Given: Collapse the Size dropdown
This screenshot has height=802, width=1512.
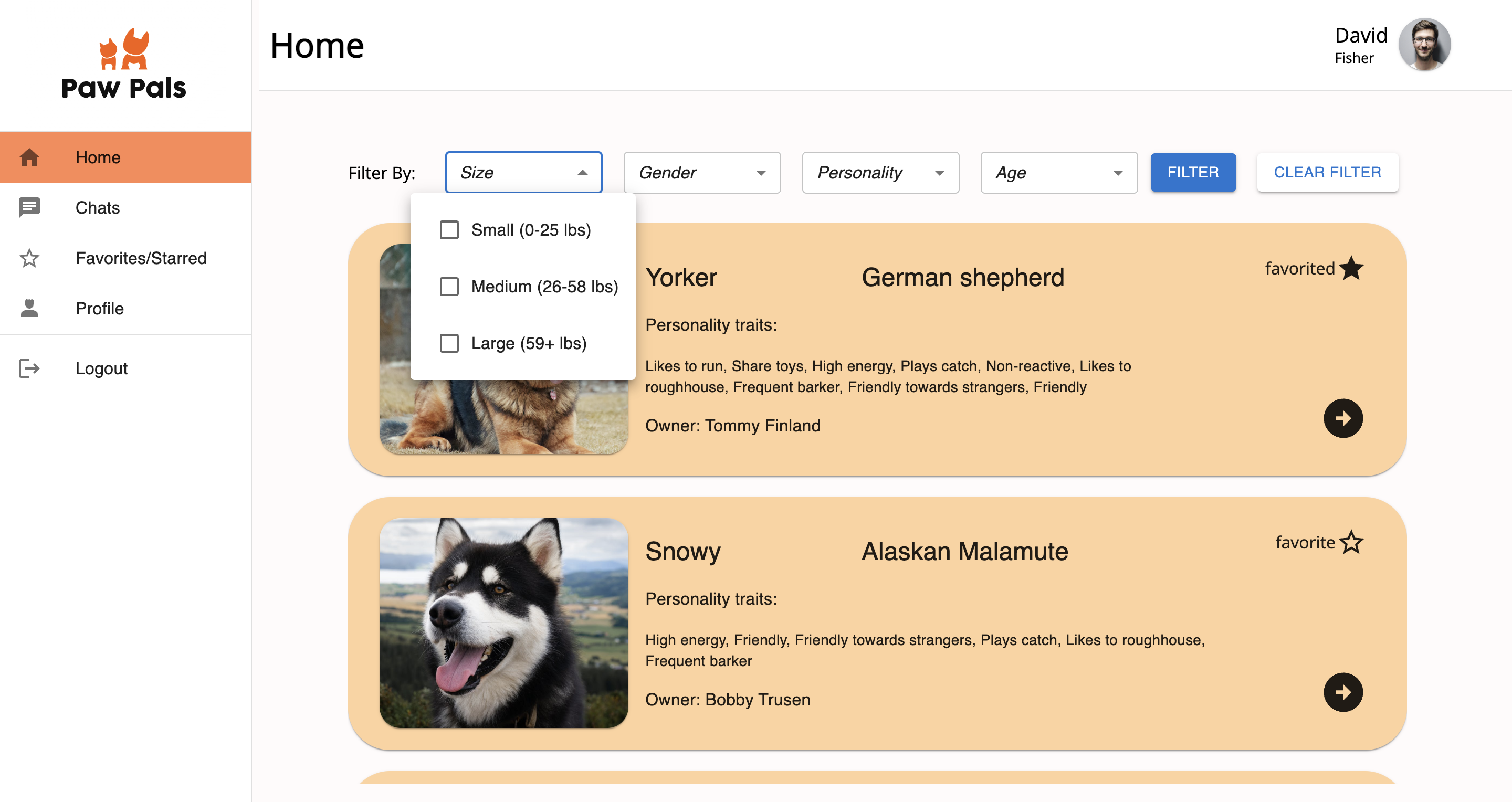Looking at the screenshot, I should pyautogui.click(x=523, y=173).
